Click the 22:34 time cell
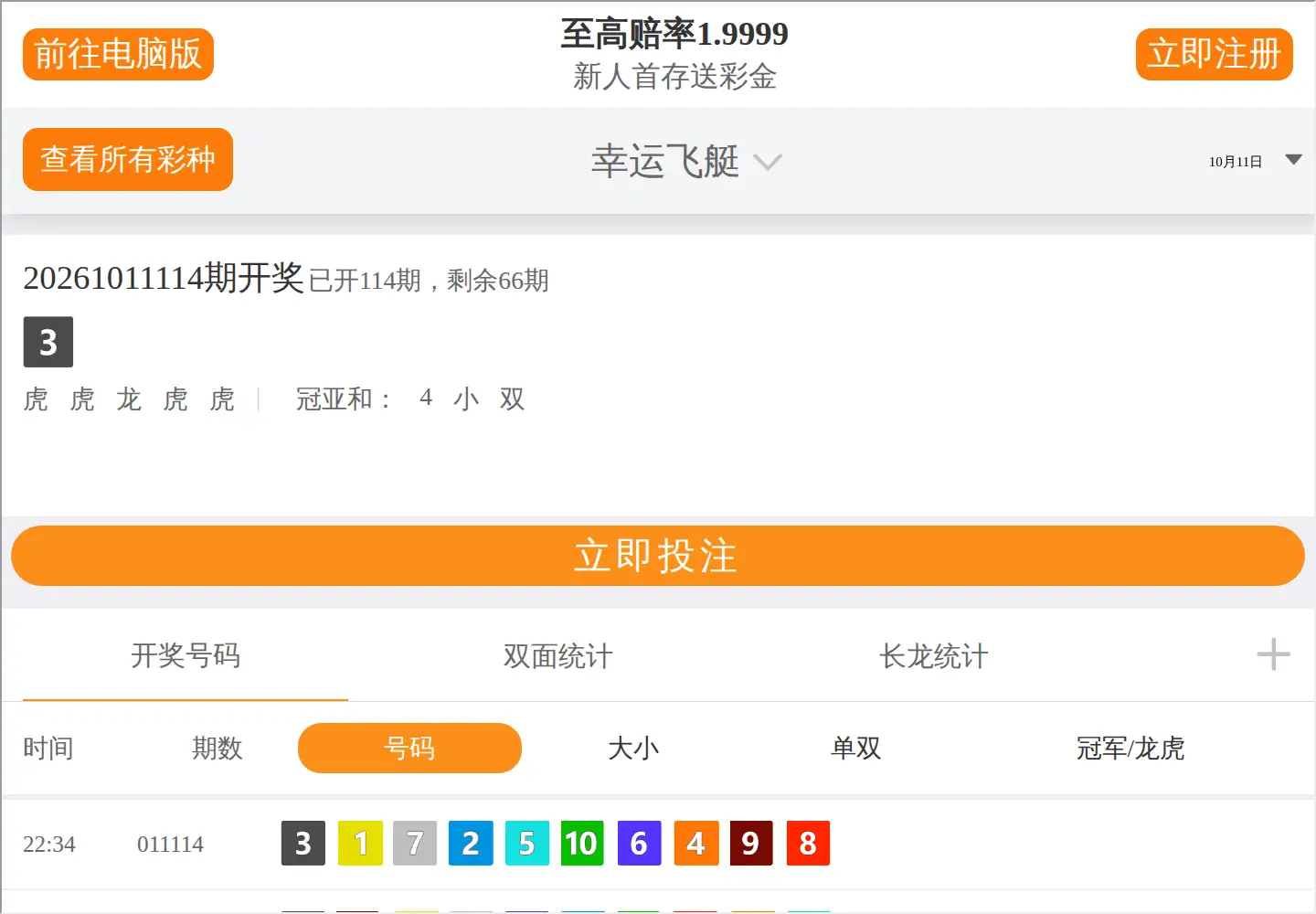This screenshot has height=914, width=1316. [x=49, y=844]
